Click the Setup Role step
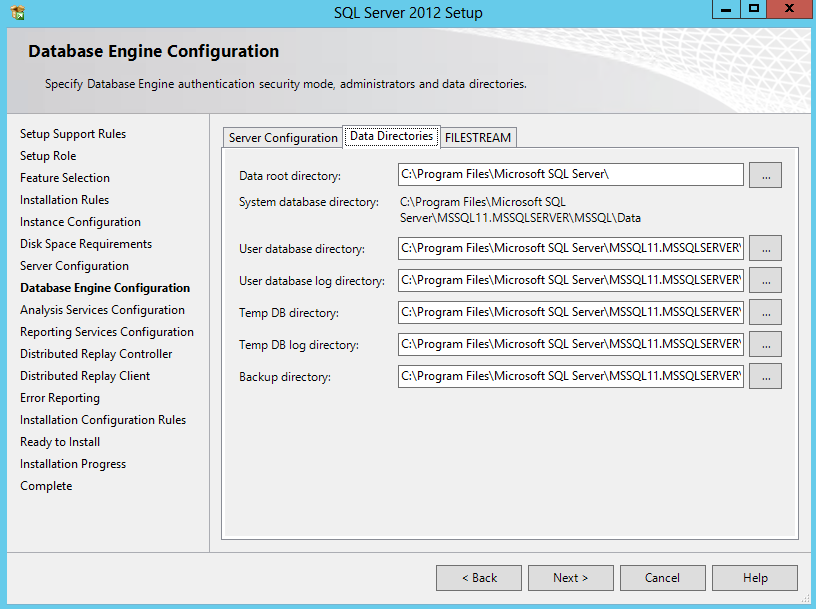This screenshot has height=609, width=816. (x=48, y=156)
